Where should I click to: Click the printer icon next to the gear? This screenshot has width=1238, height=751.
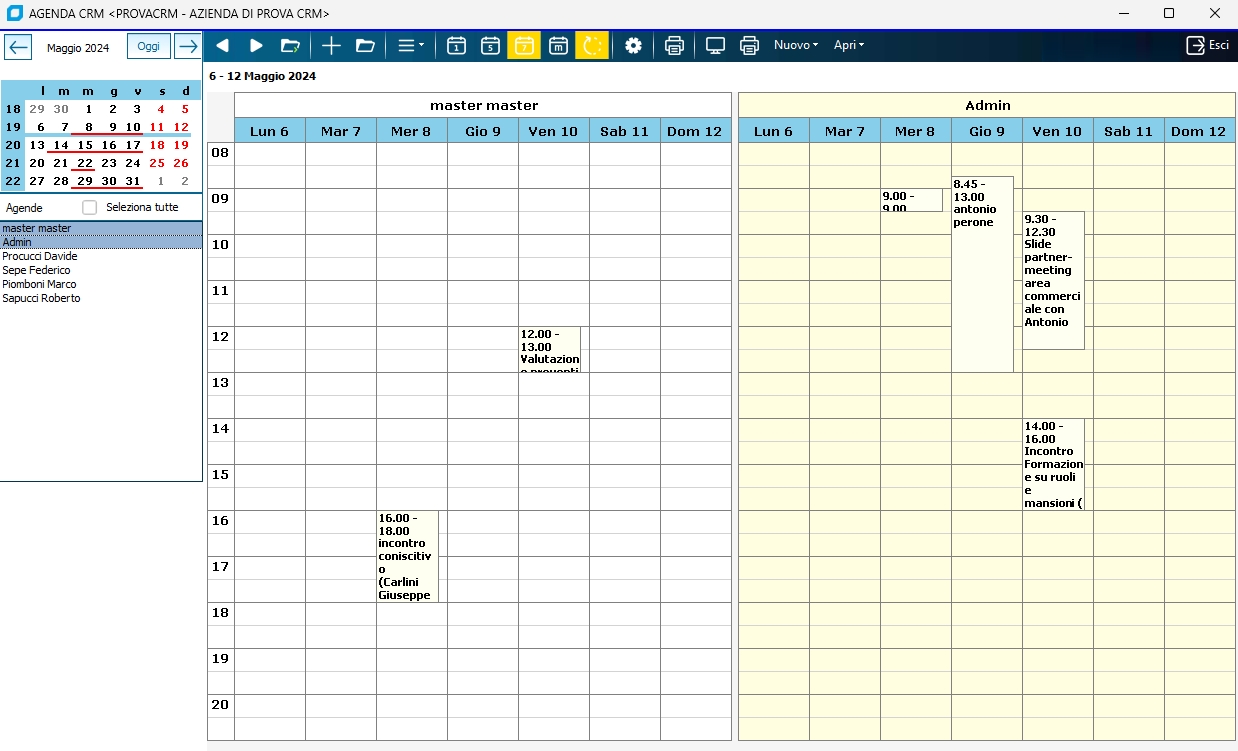pyautogui.click(x=674, y=45)
